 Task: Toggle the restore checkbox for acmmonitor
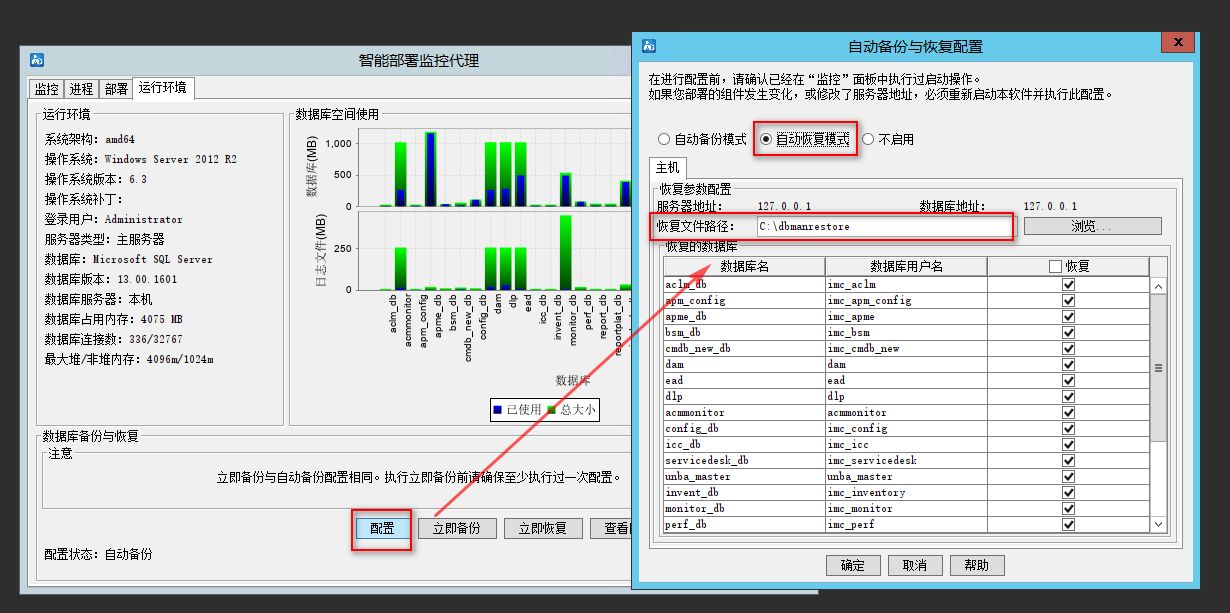(x=1068, y=413)
